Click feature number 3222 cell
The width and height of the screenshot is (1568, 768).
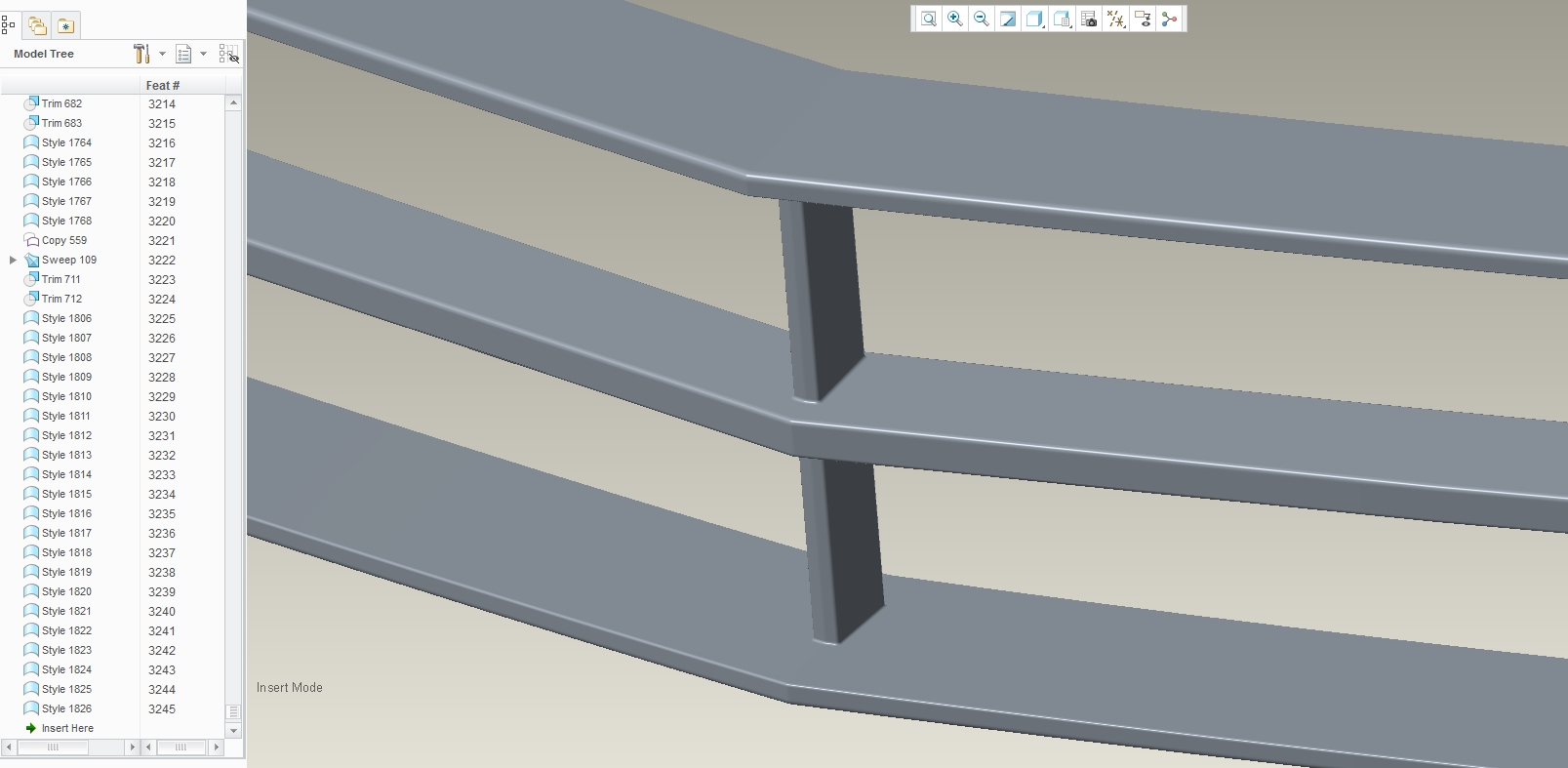(x=162, y=260)
